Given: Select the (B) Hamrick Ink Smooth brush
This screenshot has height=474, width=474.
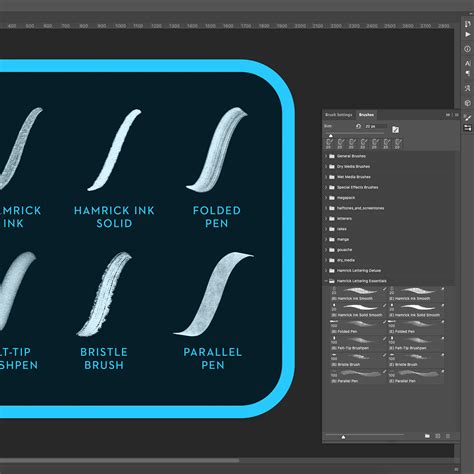Looking at the screenshot, I should pos(358,294).
